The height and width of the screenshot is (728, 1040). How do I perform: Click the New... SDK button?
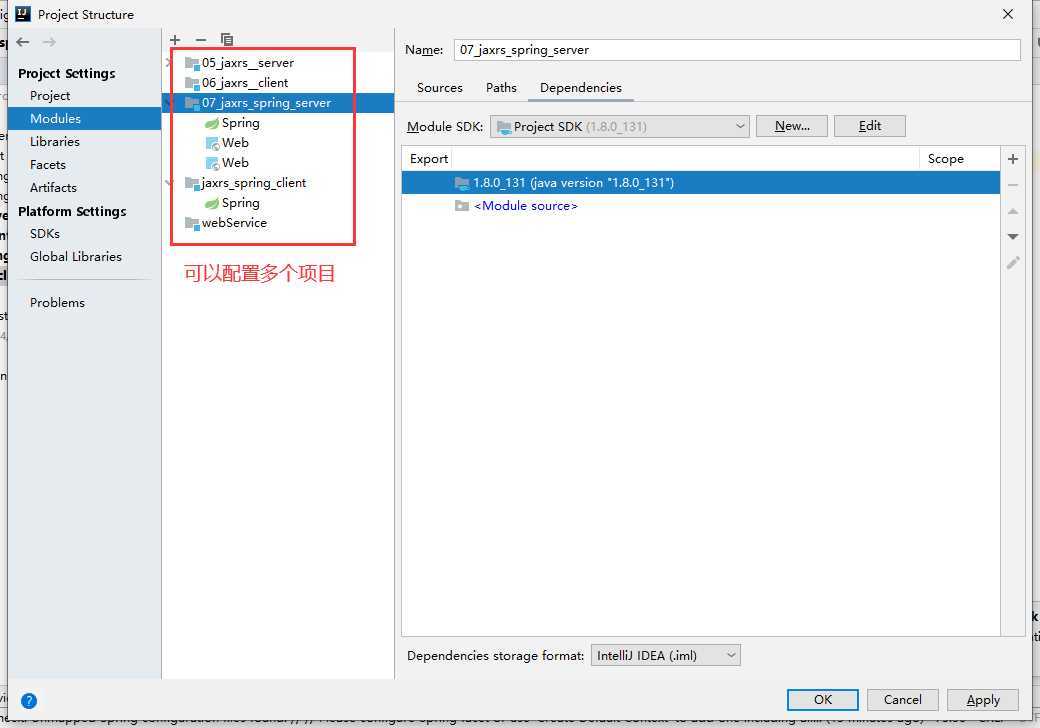pyautogui.click(x=792, y=126)
